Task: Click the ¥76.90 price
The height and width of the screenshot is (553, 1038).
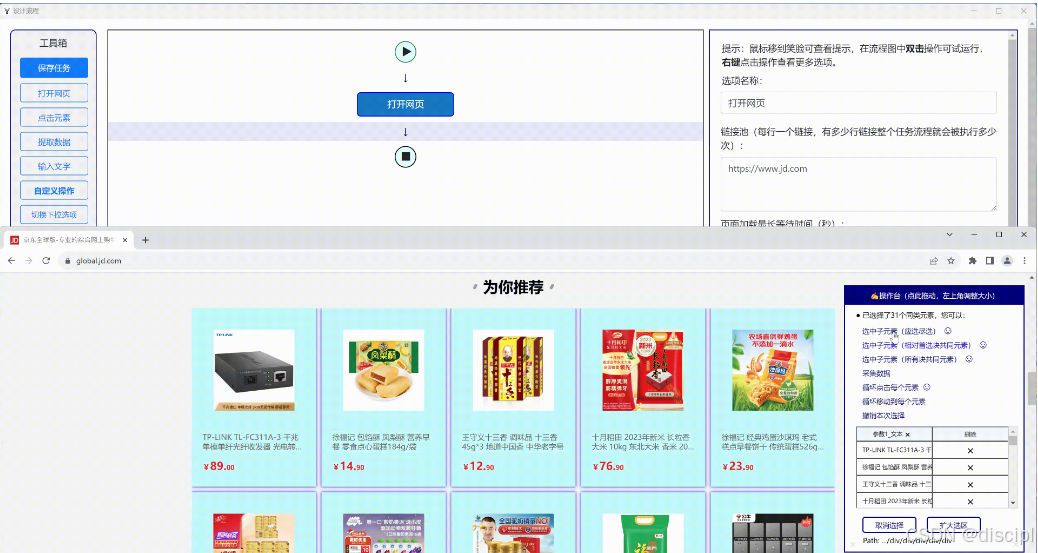Action: (608, 466)
